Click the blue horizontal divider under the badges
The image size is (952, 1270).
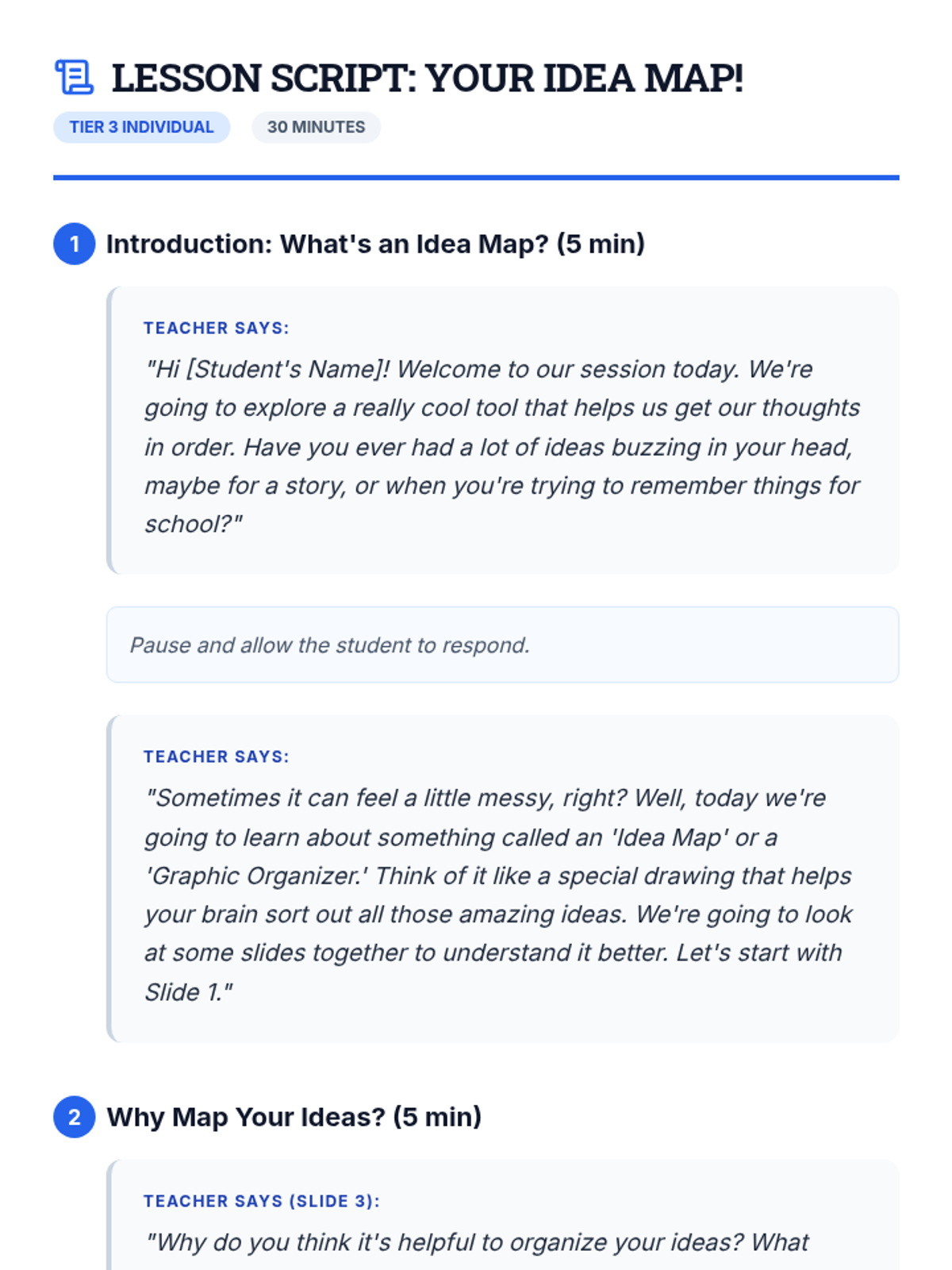pos(476,178)
